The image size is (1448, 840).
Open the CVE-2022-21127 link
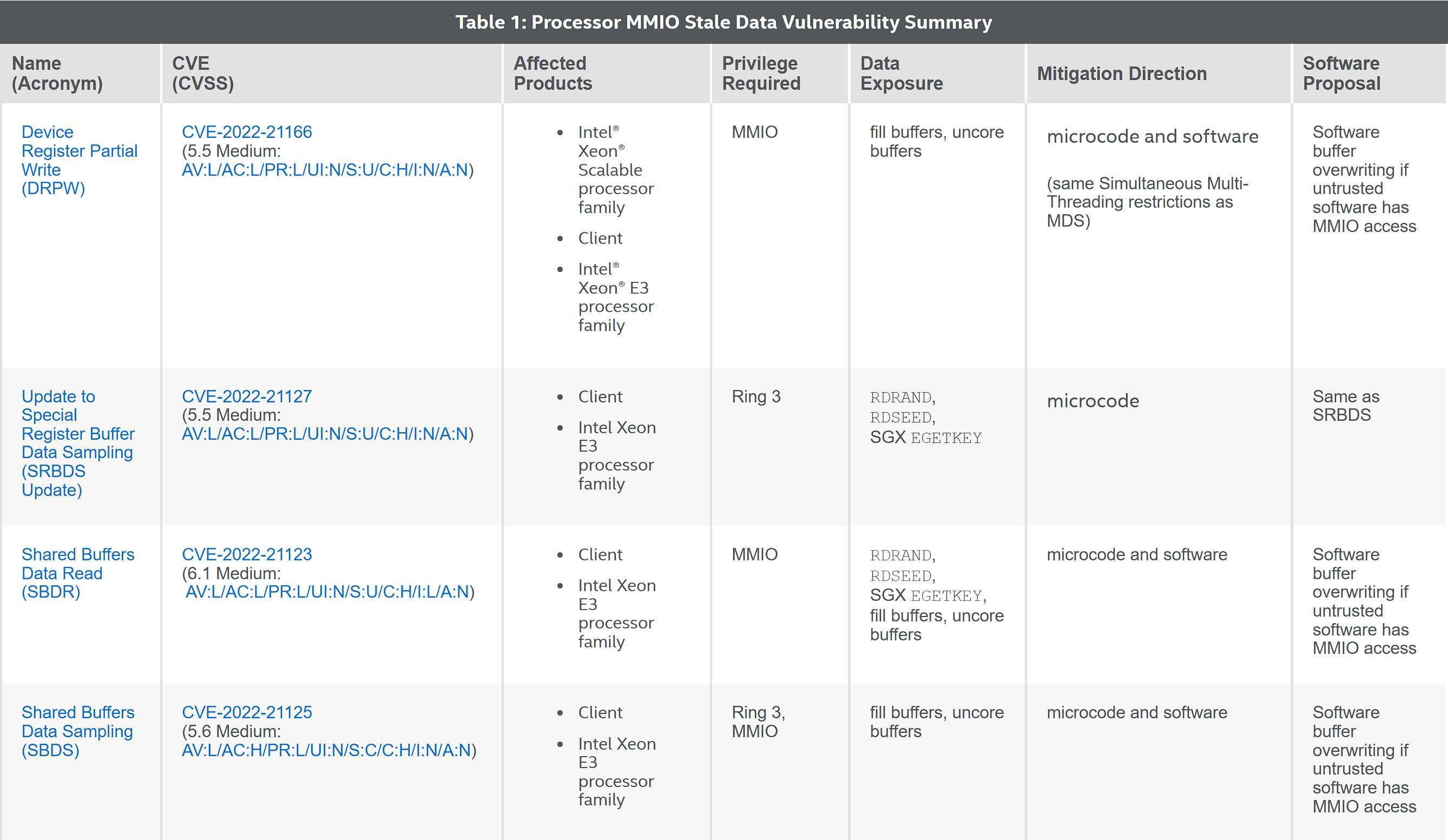(247, 396)
